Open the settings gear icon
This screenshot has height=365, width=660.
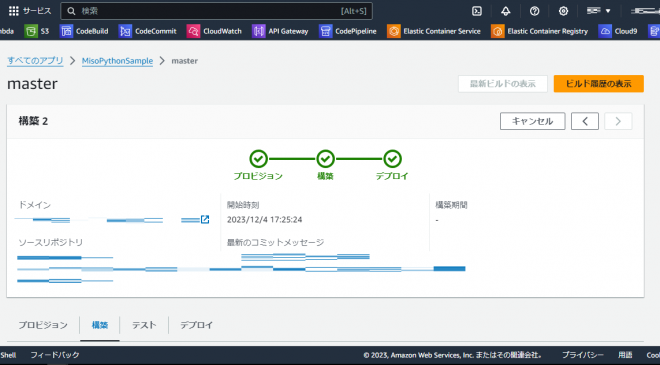[x=563, y=11]
